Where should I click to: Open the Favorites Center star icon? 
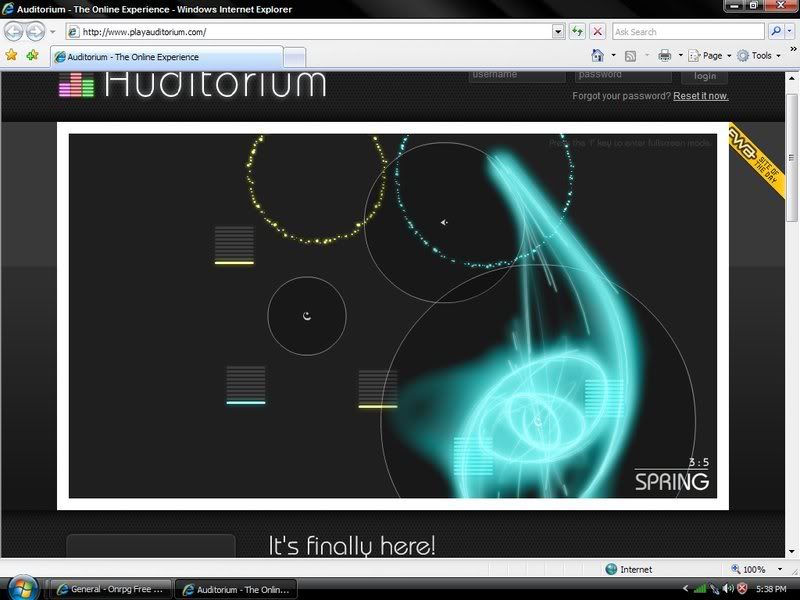12,56
